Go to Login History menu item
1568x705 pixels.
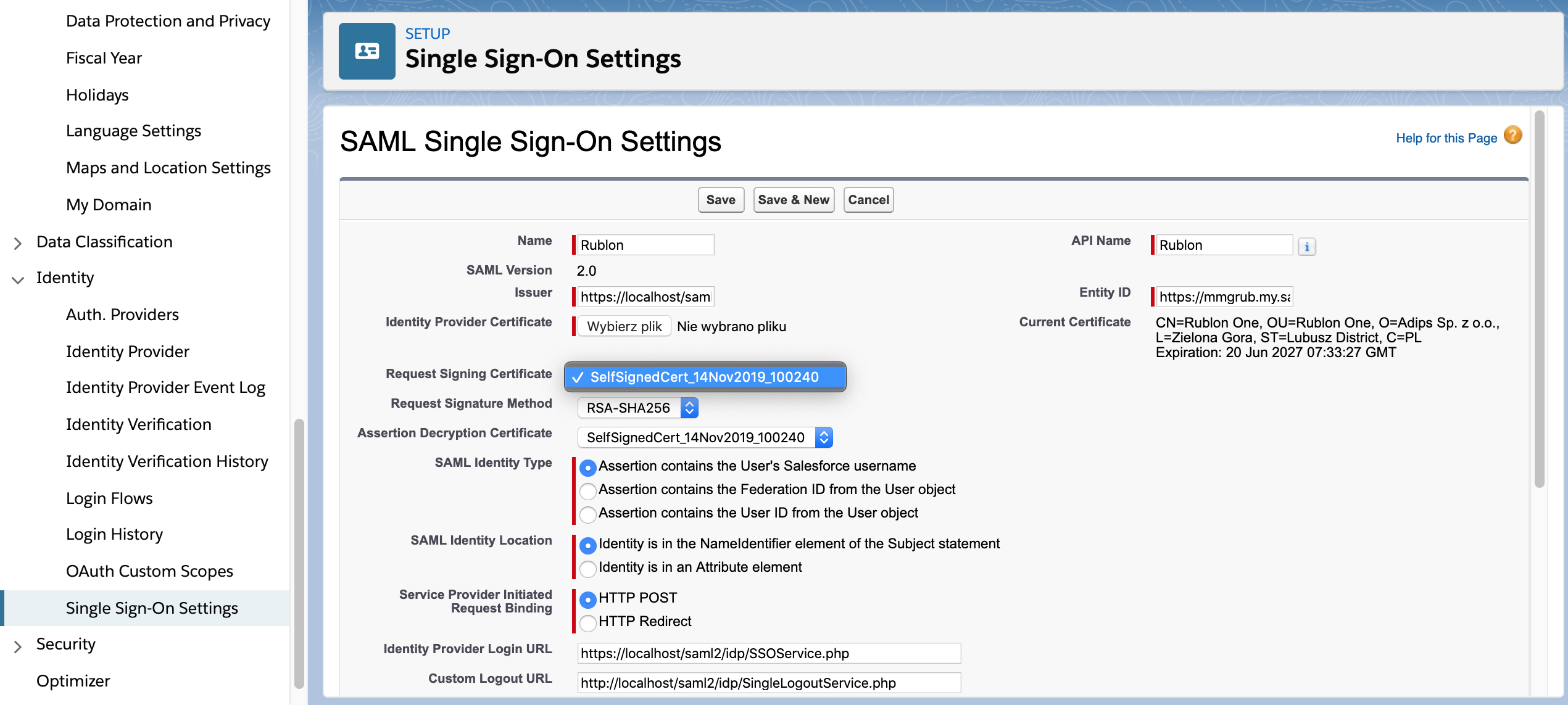pos(114,534)
